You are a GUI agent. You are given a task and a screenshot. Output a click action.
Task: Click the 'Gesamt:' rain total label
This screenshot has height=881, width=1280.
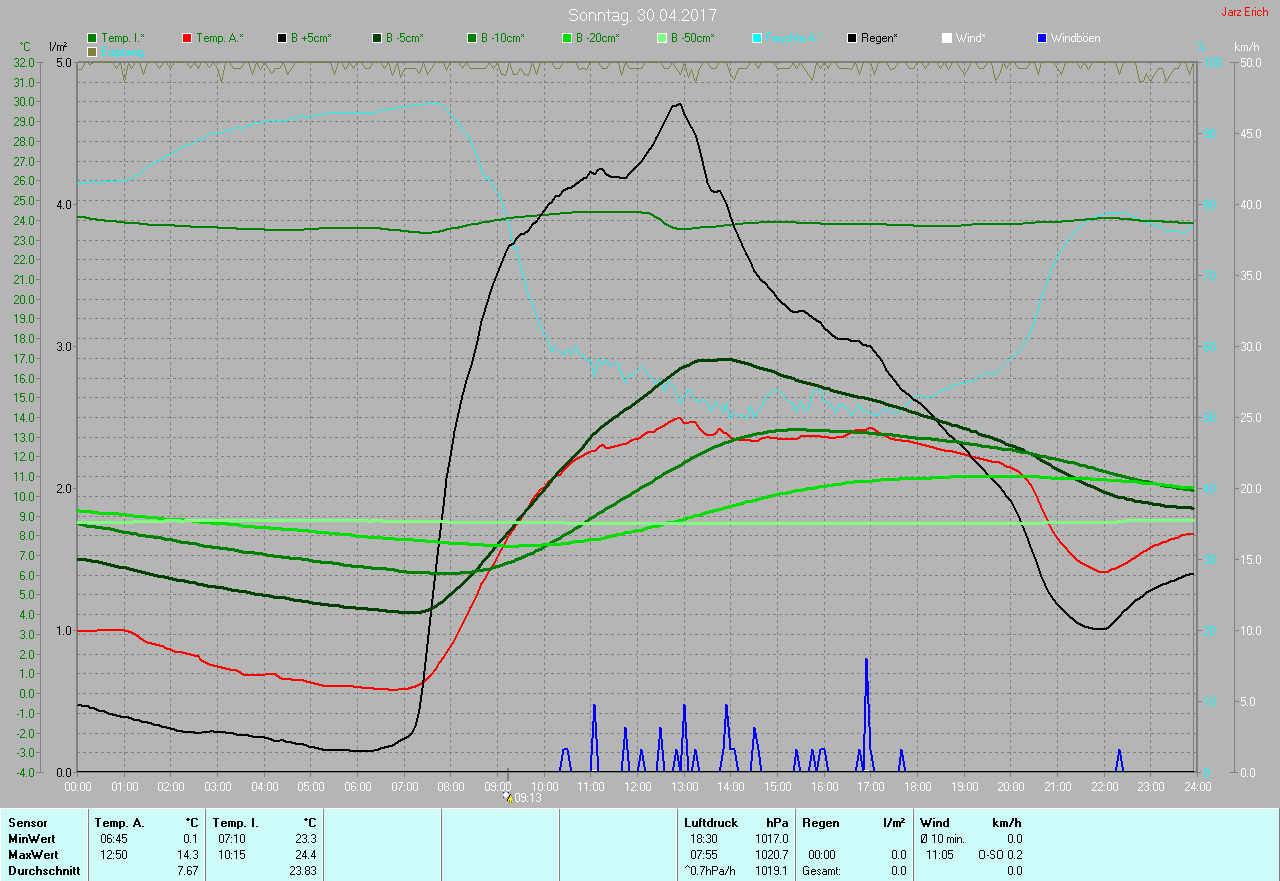click(822, 871)
